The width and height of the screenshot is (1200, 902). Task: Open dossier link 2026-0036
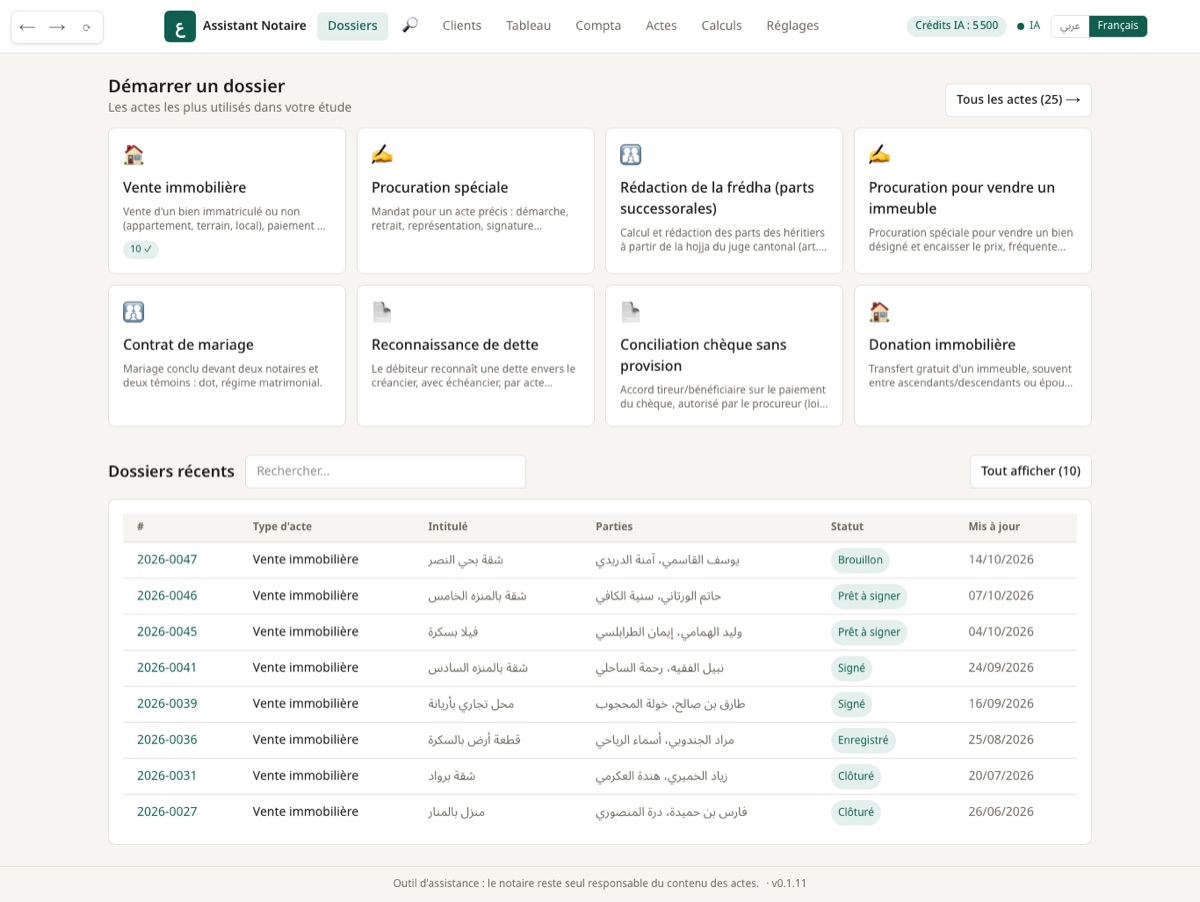tap(167, 740)
